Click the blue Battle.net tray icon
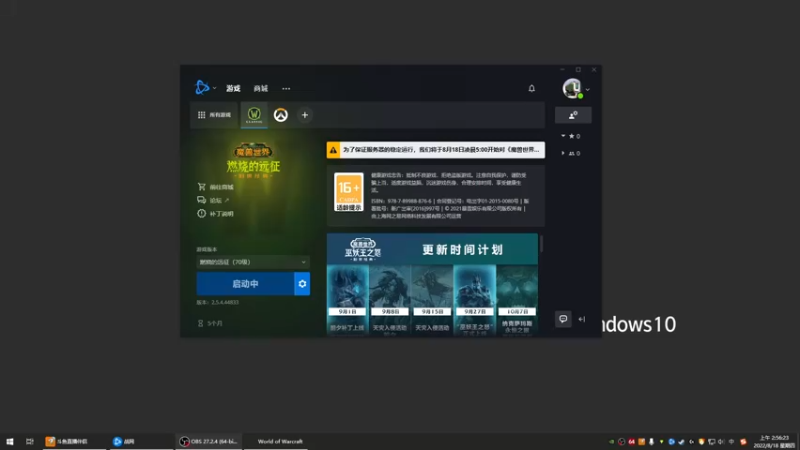Screen dimensions: 800x450 [x=671, y=442]
